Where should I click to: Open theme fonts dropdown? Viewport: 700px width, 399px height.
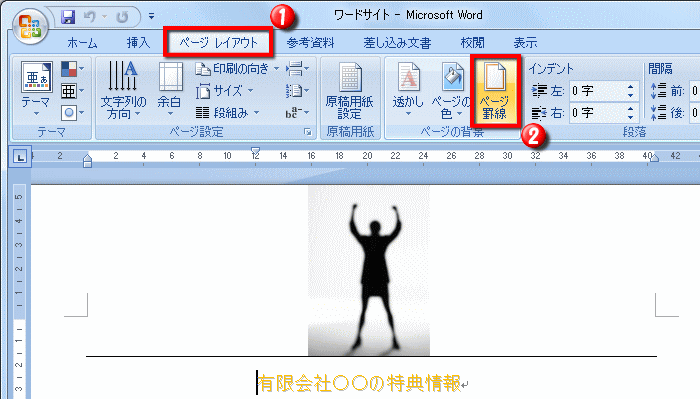click(x=72, y=91)
